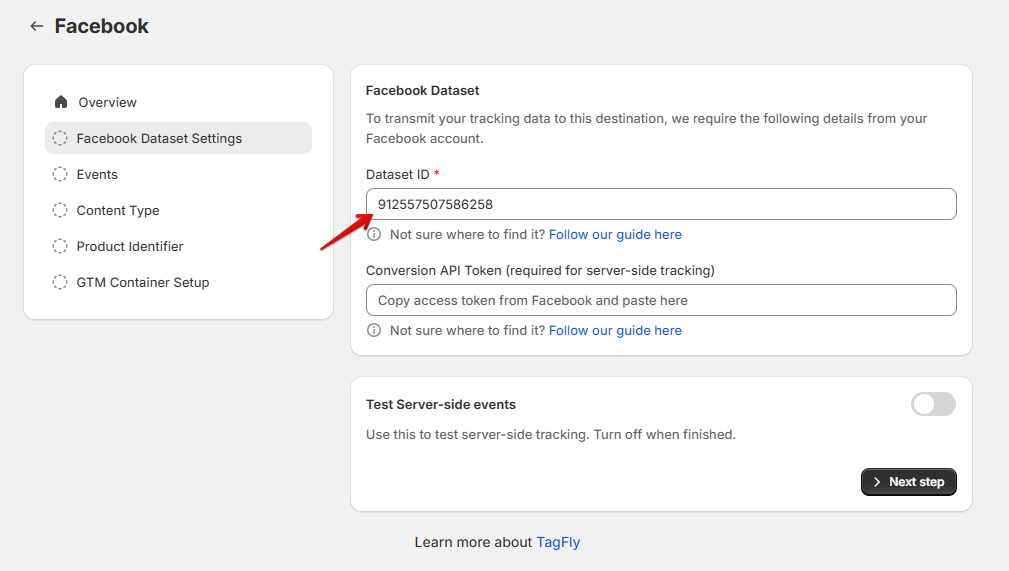The height and width of the screenshot is (571, 1009).
Task: Click the info icon below Dataset ID field
Action: coord(374,235)
